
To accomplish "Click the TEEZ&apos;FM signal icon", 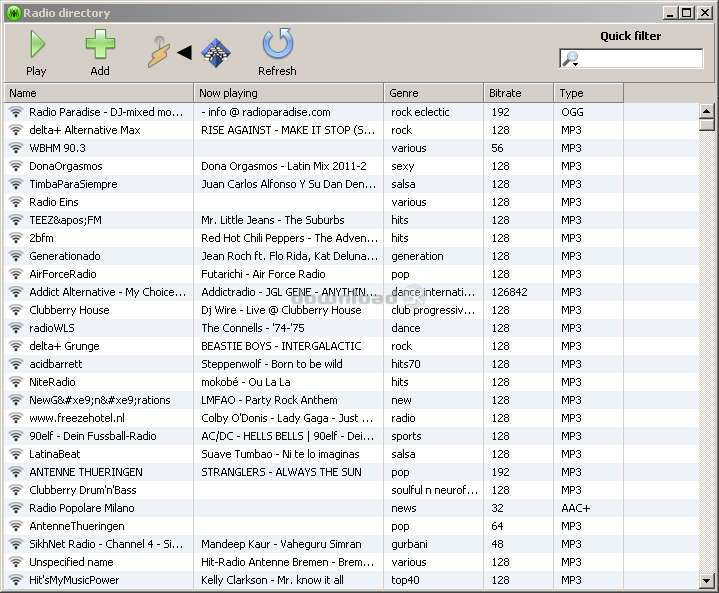I will (x=16, y=220).
